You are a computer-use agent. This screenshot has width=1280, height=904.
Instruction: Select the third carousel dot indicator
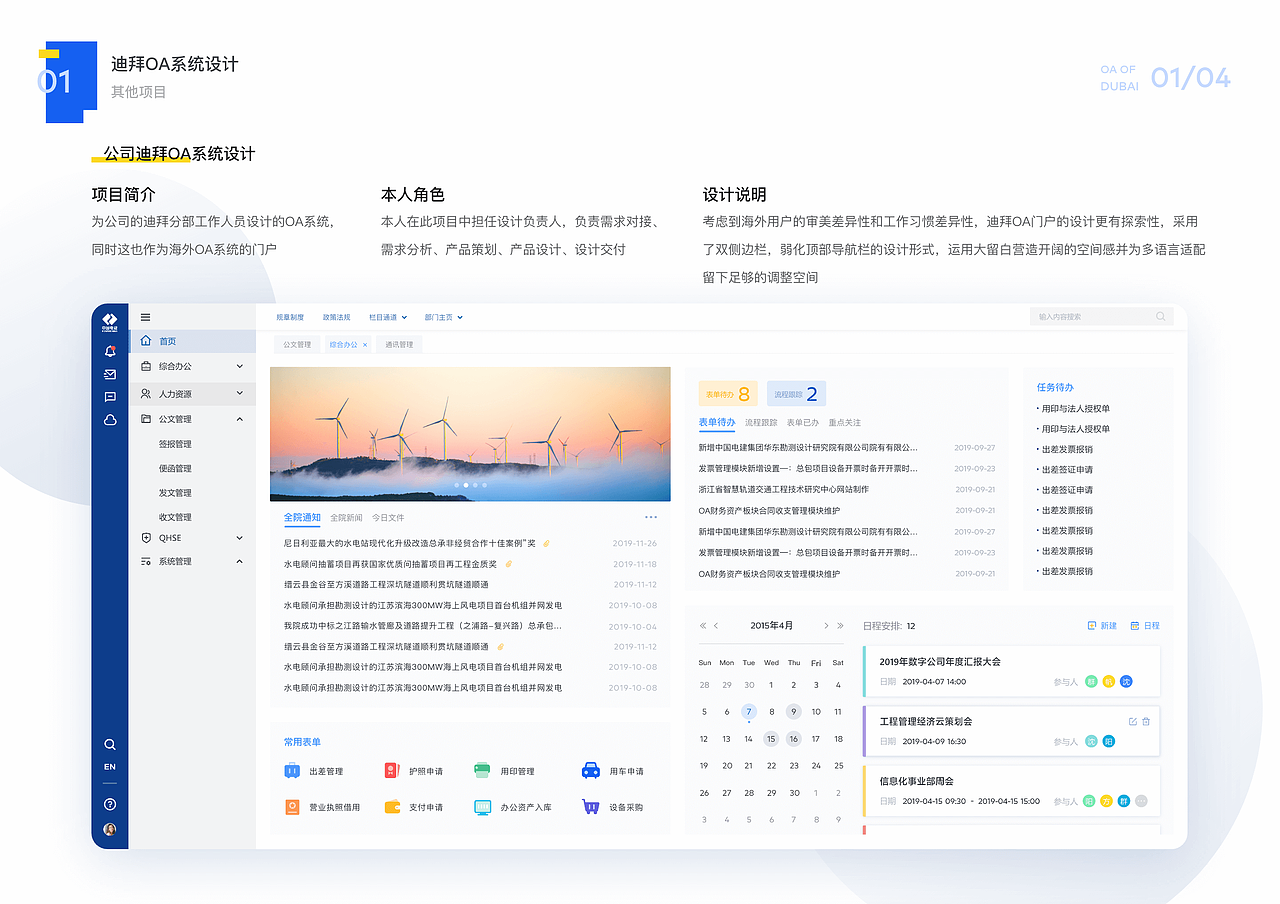point(474,485)
